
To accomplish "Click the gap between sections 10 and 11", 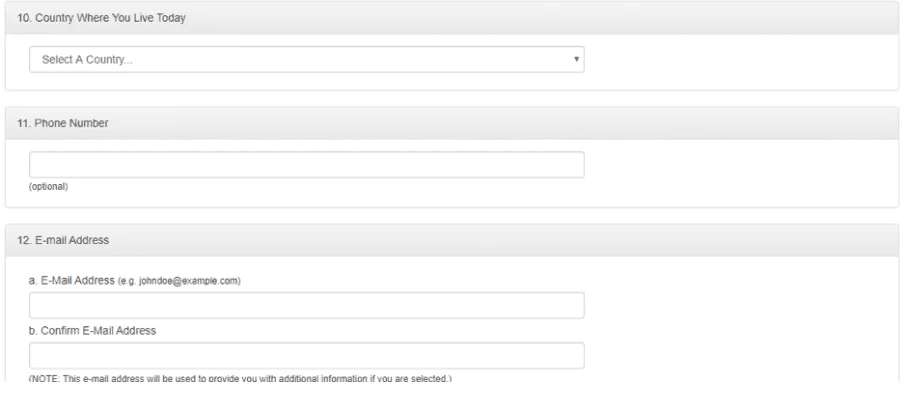I will coord(452,99).
